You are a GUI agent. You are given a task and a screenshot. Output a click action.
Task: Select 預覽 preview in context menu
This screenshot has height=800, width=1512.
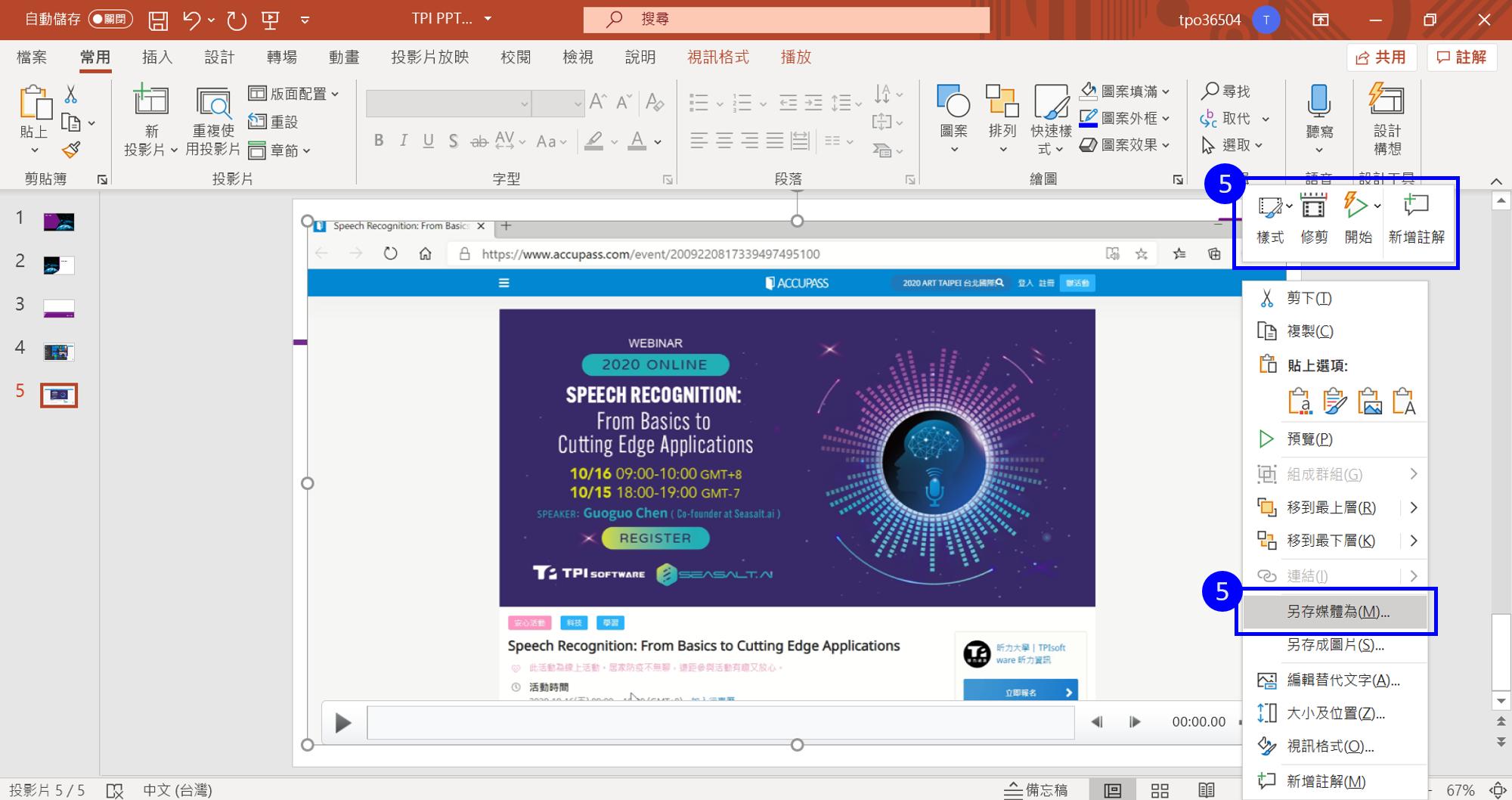pos(1336,439)
